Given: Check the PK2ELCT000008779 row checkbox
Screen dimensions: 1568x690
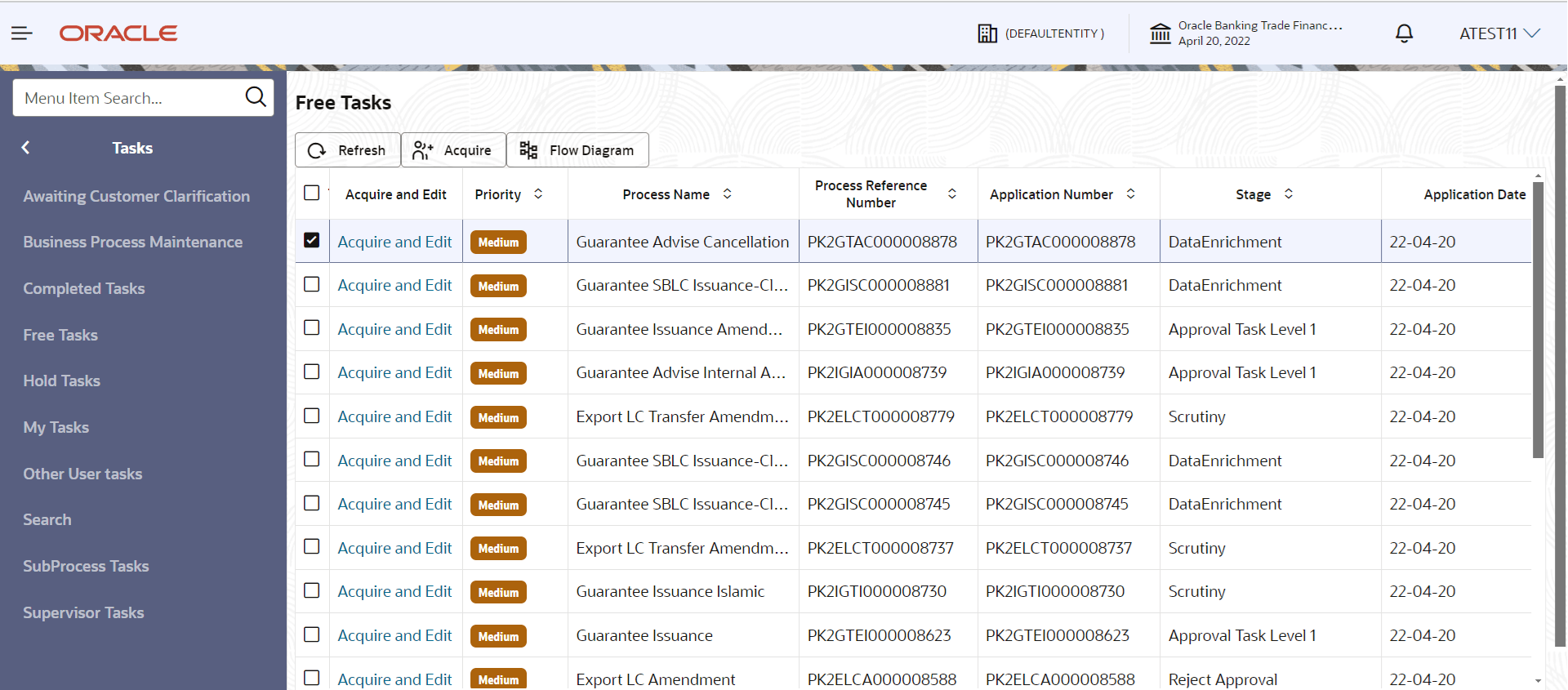Looking at the screenshot, I should click(x=311, y=416).
